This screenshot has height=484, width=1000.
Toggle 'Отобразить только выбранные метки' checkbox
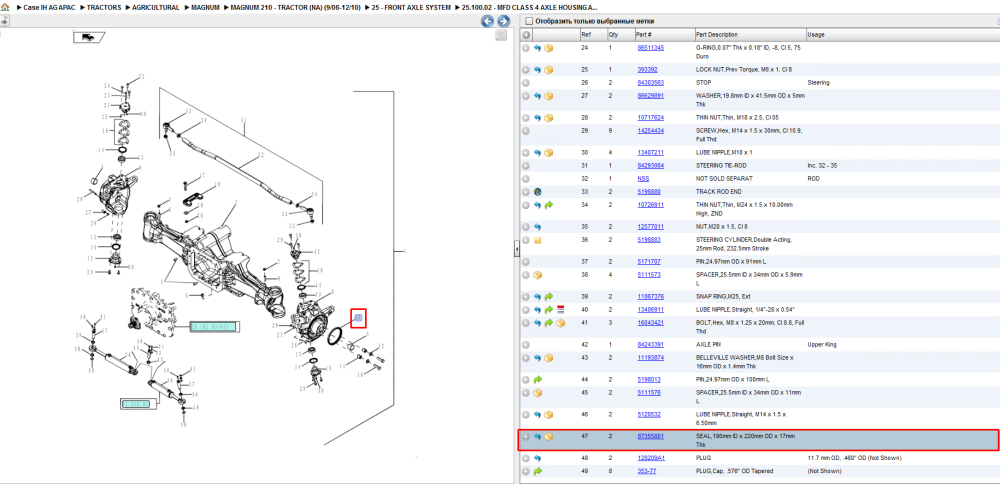click(528, 21)
